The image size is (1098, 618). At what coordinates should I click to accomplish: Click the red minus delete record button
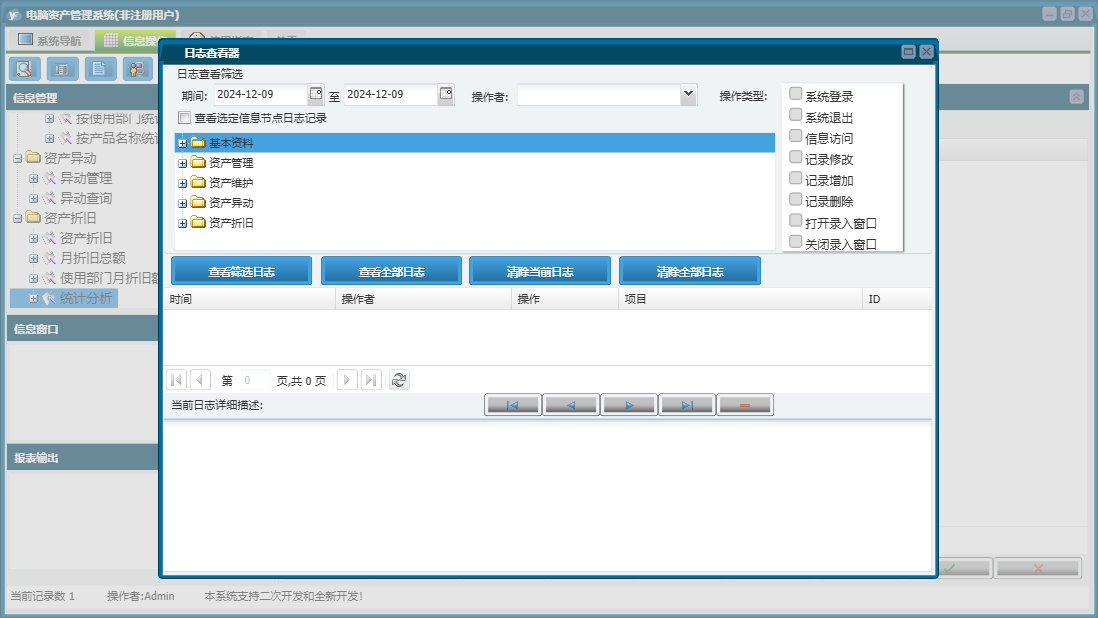tap(745, 405)
